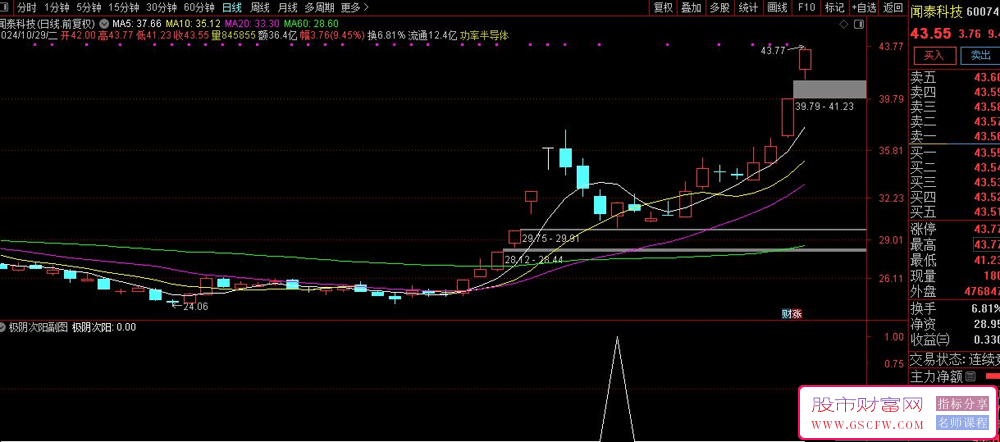Select the 1分钟 period tab

(x=55, y=8)
